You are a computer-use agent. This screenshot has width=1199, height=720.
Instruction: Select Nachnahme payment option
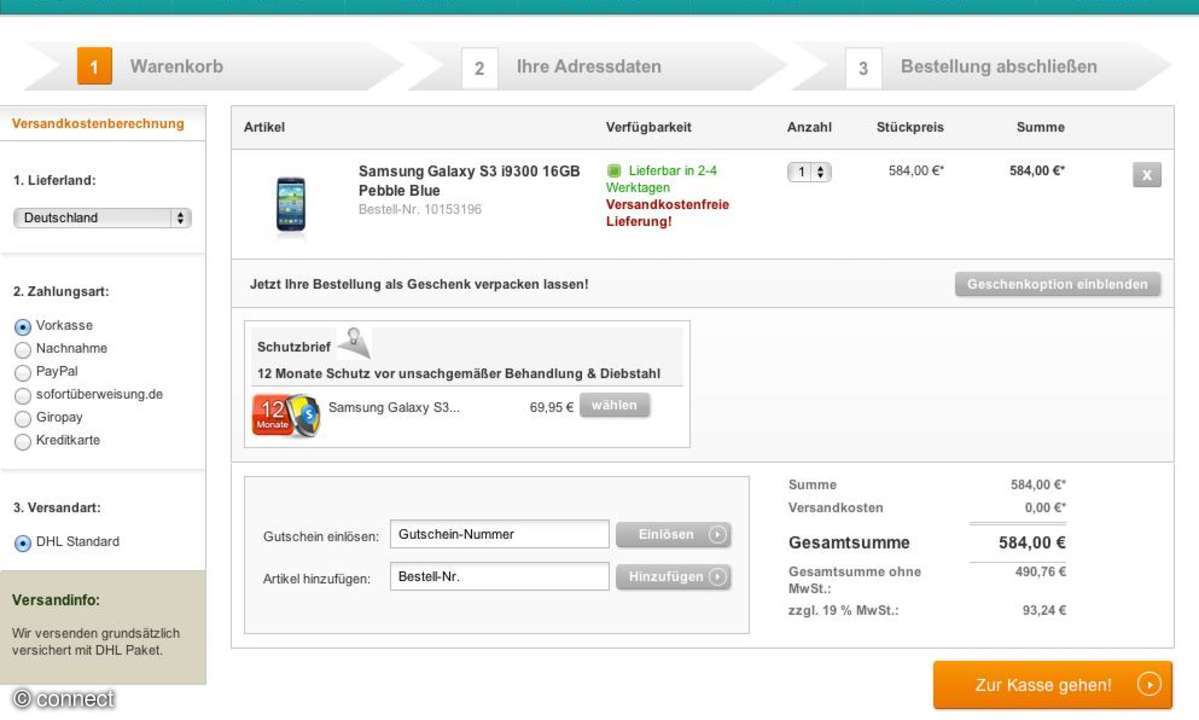click(x=23, y=349)
